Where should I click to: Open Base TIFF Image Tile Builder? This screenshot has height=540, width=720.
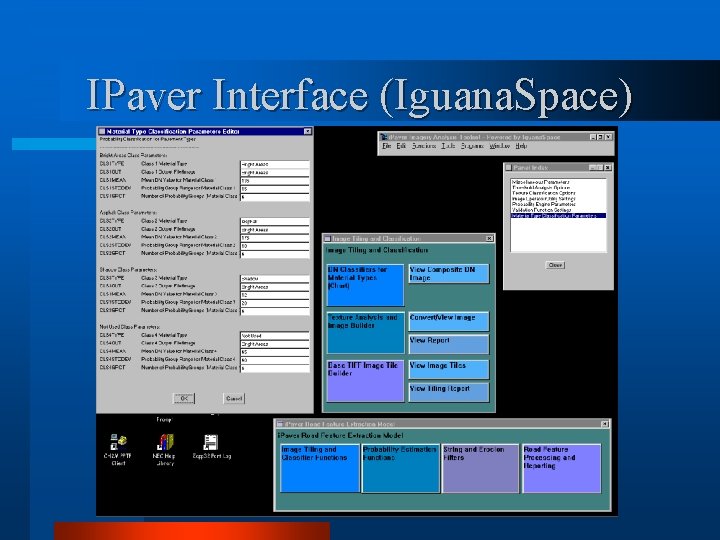coord(366,381)
